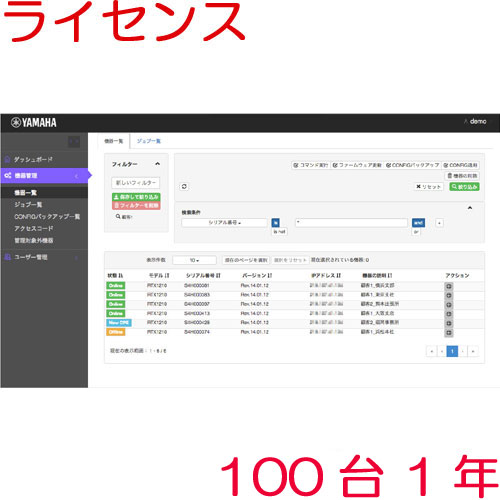
Task: Click the action icon in the third Online row
Action: [x=449, y=305]
